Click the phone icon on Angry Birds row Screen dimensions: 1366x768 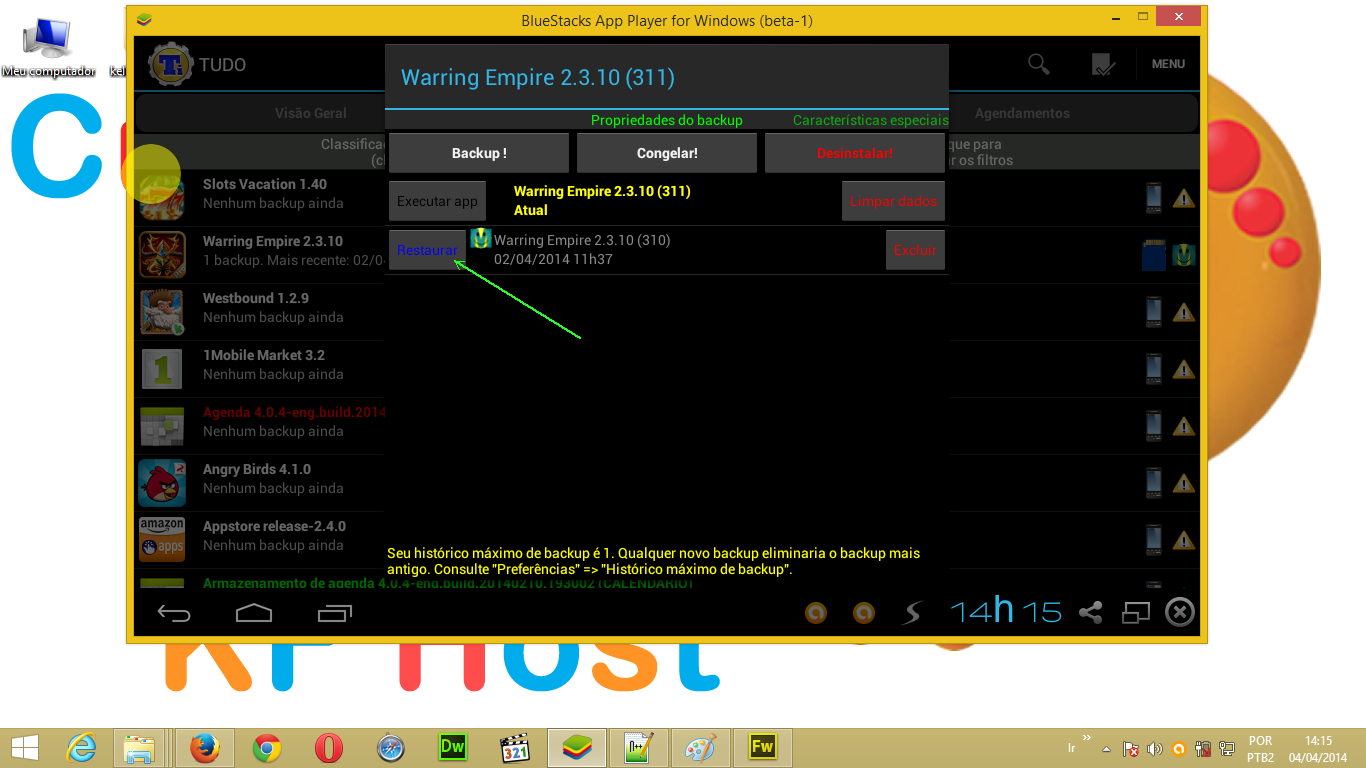tap(1154, 483)
